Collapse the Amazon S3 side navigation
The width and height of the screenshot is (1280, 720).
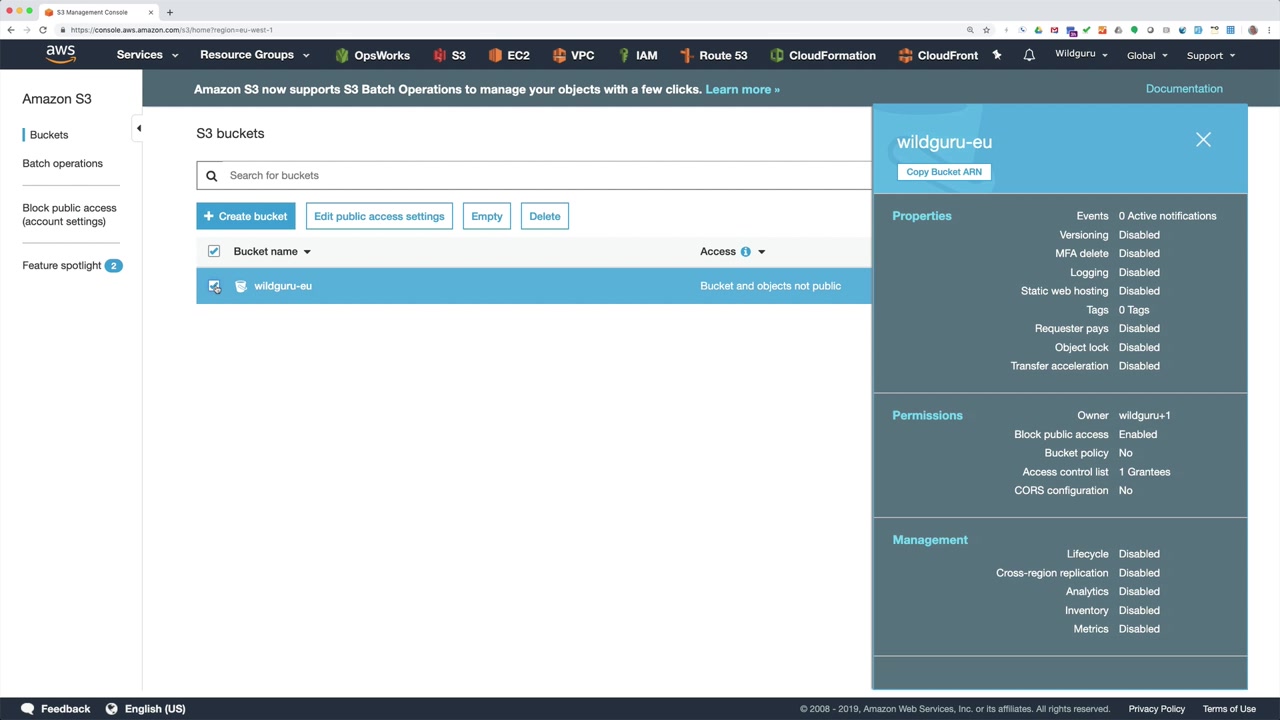[139, 128]
